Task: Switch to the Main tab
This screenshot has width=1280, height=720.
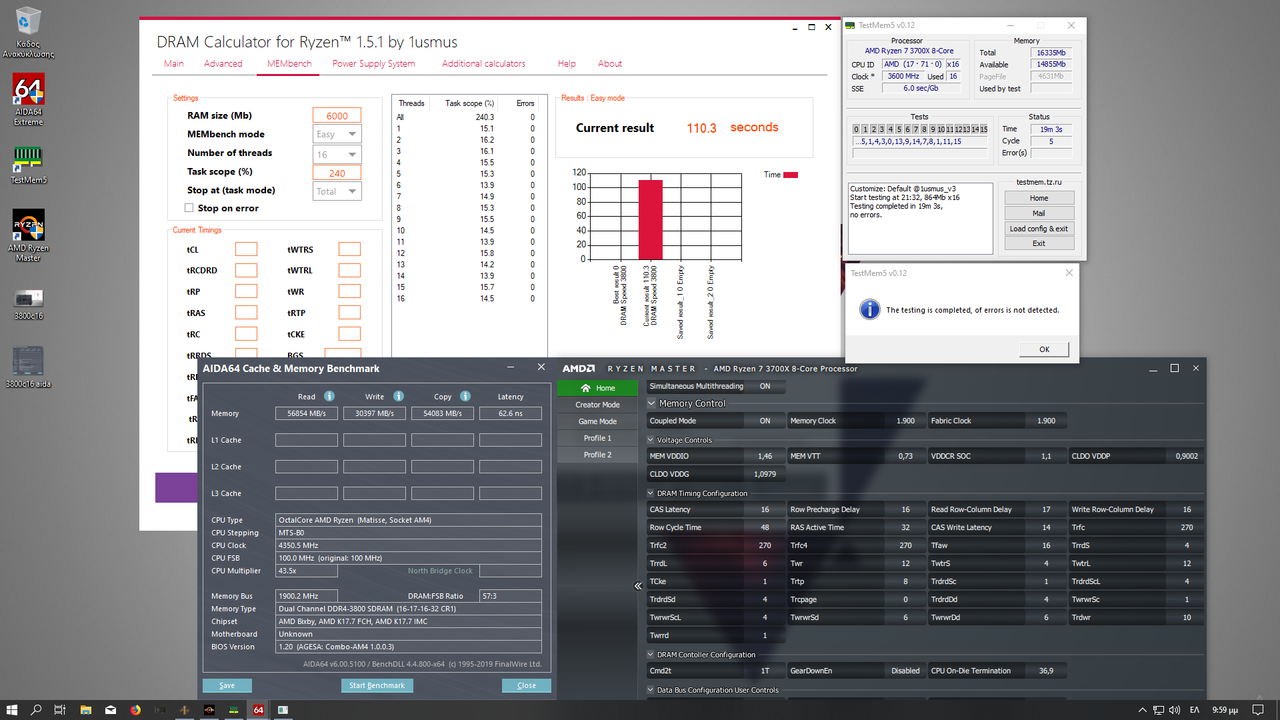Action: tap(174, 63)
